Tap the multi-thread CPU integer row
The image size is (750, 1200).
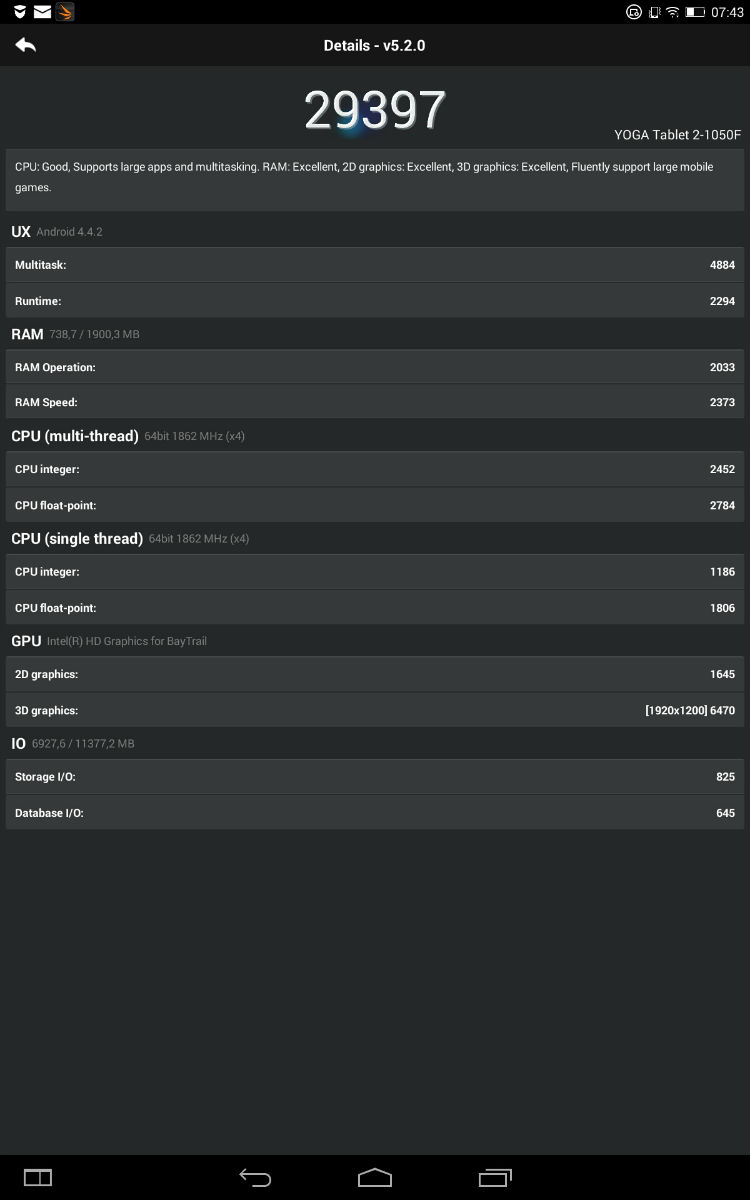pyautogui.click(x=375, y=469)
